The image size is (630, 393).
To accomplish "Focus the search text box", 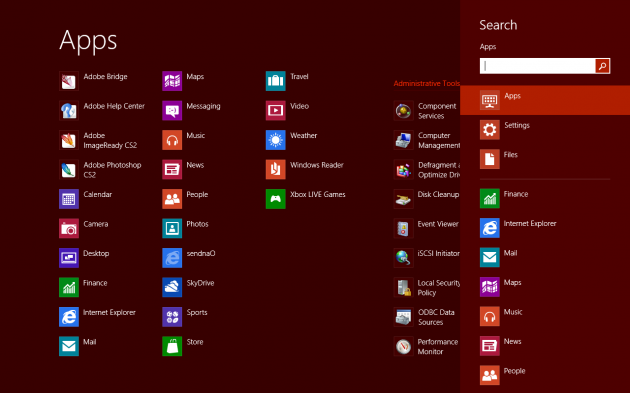I will point(538,66).
